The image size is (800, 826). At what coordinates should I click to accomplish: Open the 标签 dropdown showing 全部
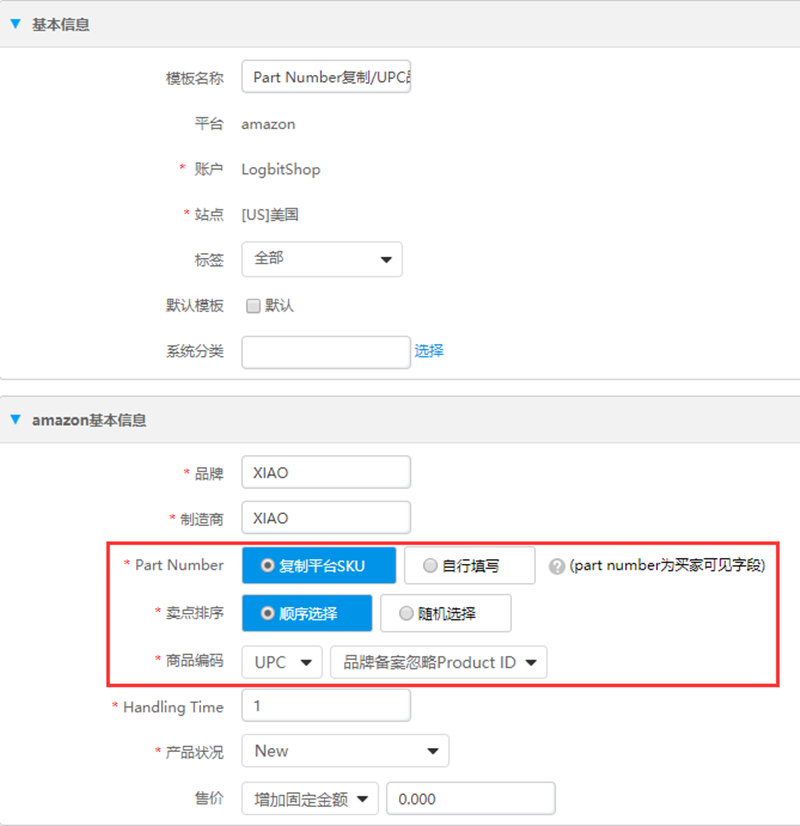322,259
